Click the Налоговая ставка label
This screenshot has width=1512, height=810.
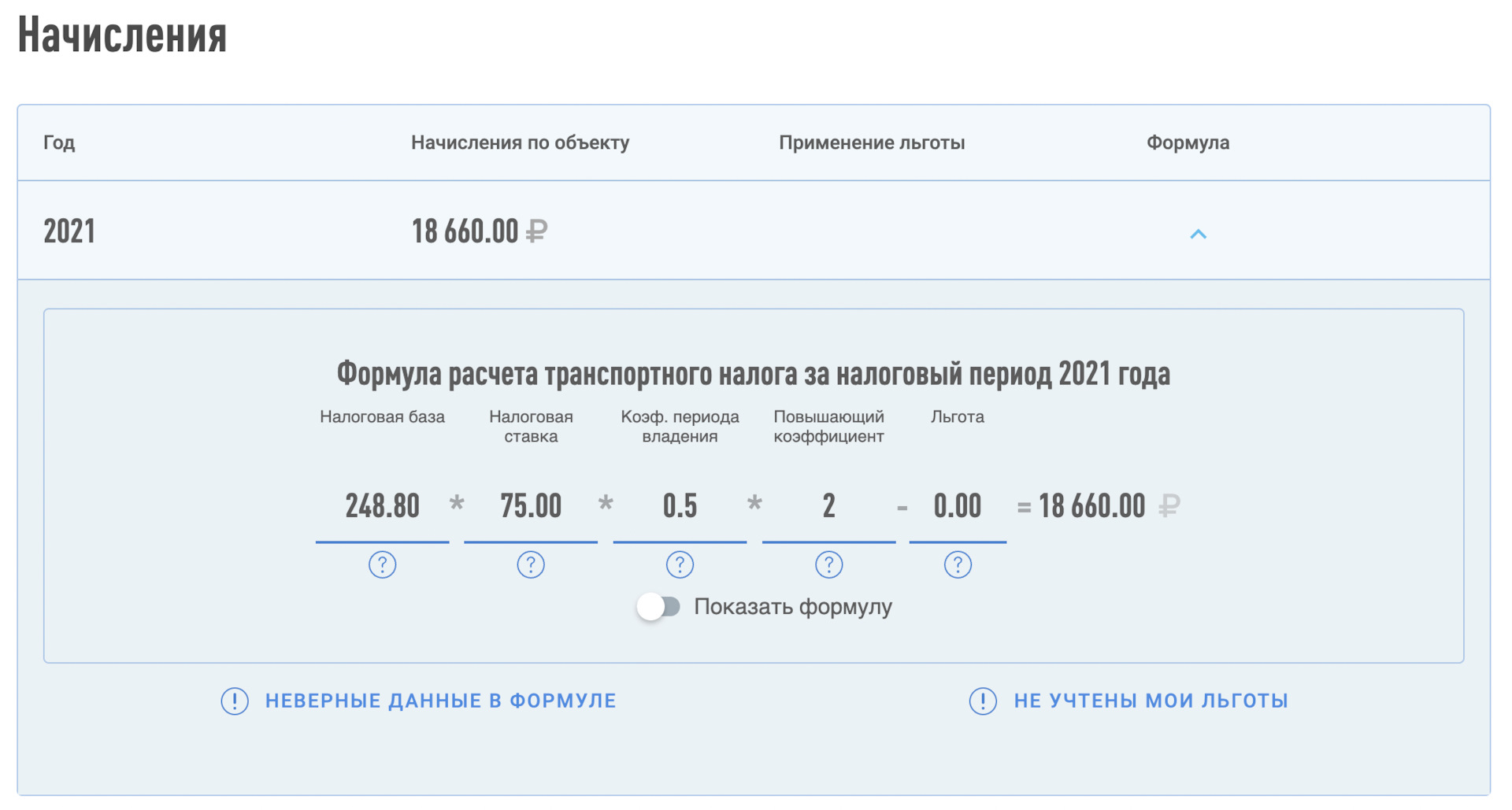[x=531, y=427]
